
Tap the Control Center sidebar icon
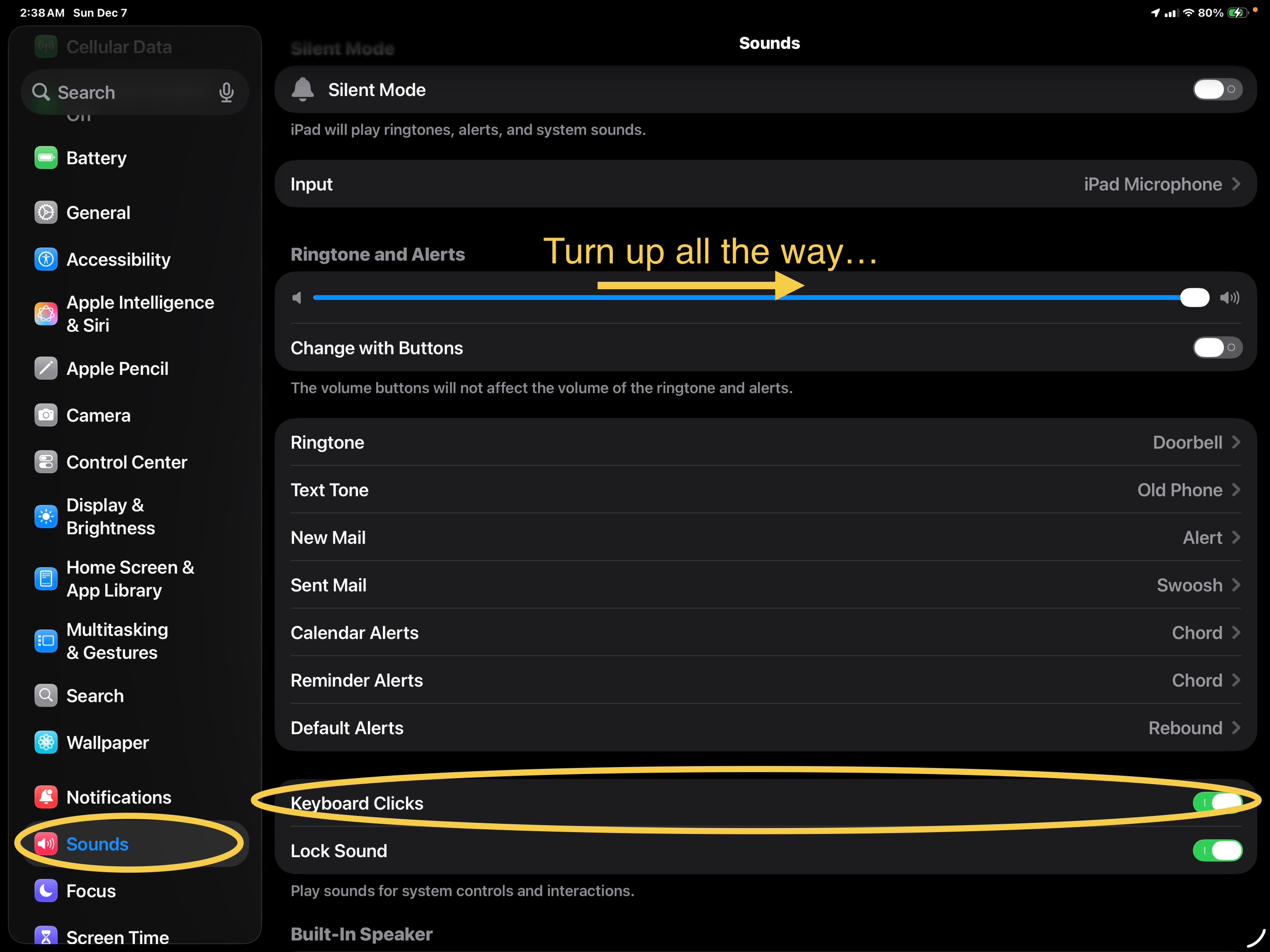click(46, 462)
